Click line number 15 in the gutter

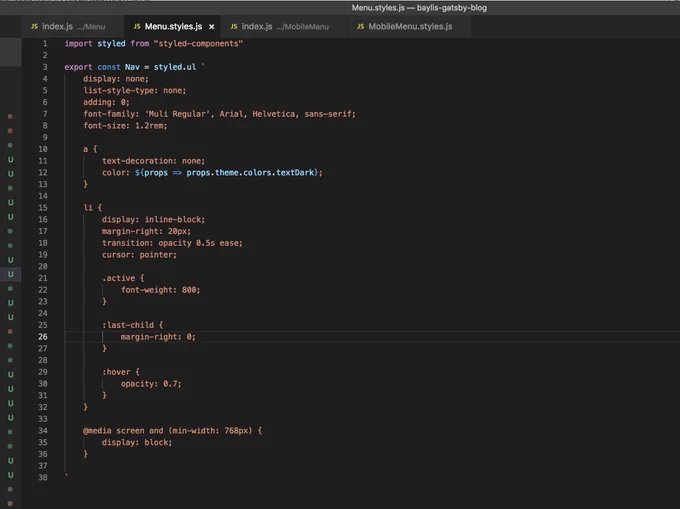coord(42,208)
